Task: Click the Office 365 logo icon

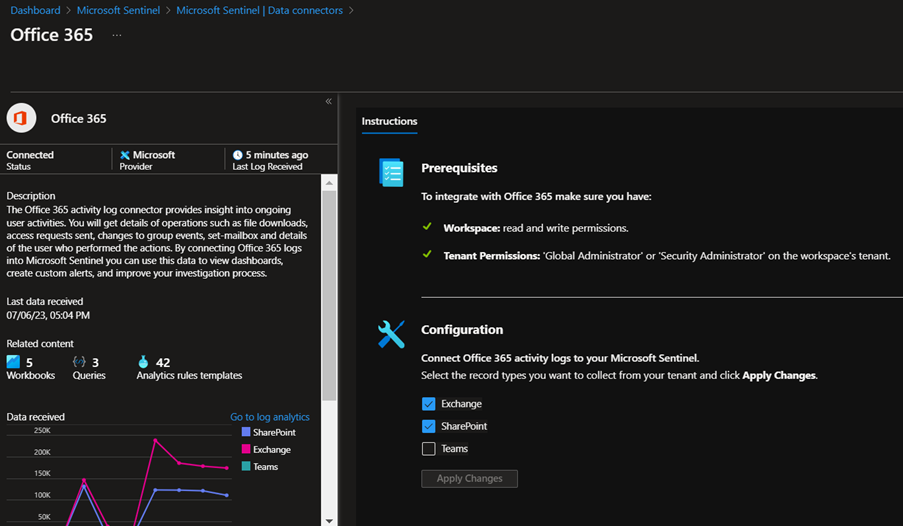Action: pos(21,118)
